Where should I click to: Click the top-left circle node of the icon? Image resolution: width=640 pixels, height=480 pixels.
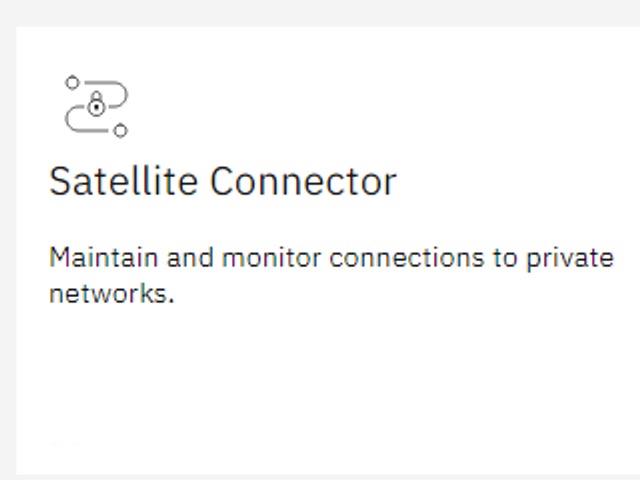(x=72, y=82)
